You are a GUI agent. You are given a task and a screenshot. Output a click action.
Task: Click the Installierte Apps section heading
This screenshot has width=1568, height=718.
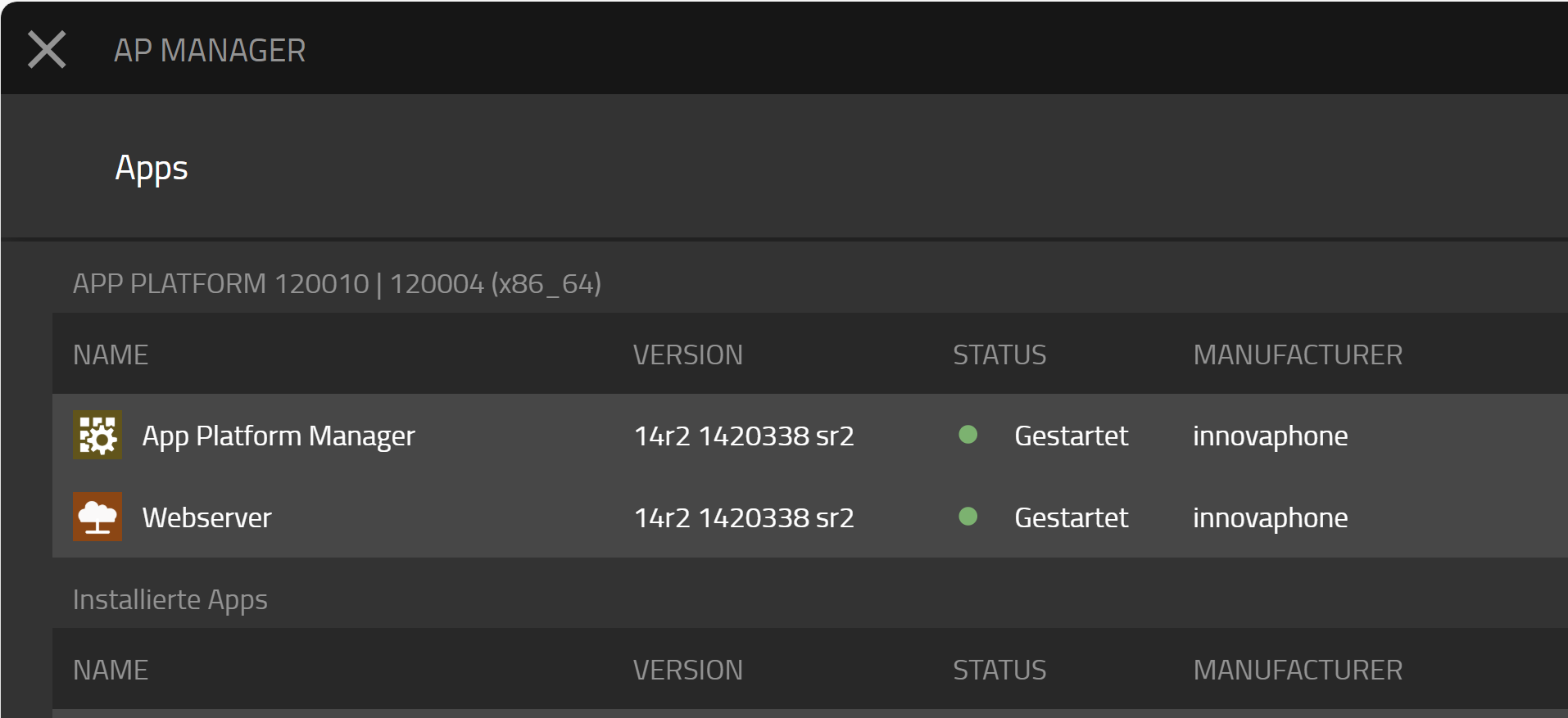pos(170,599)
